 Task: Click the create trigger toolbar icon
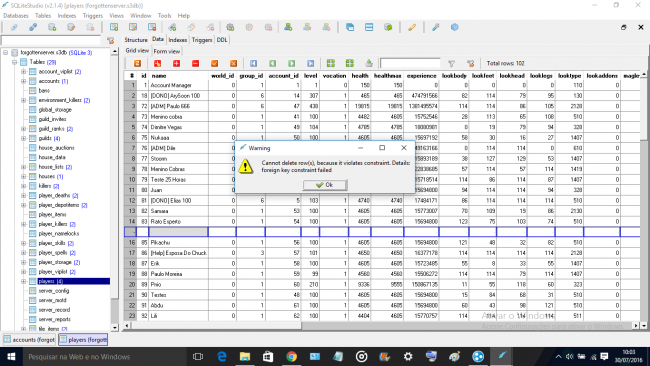230,27
